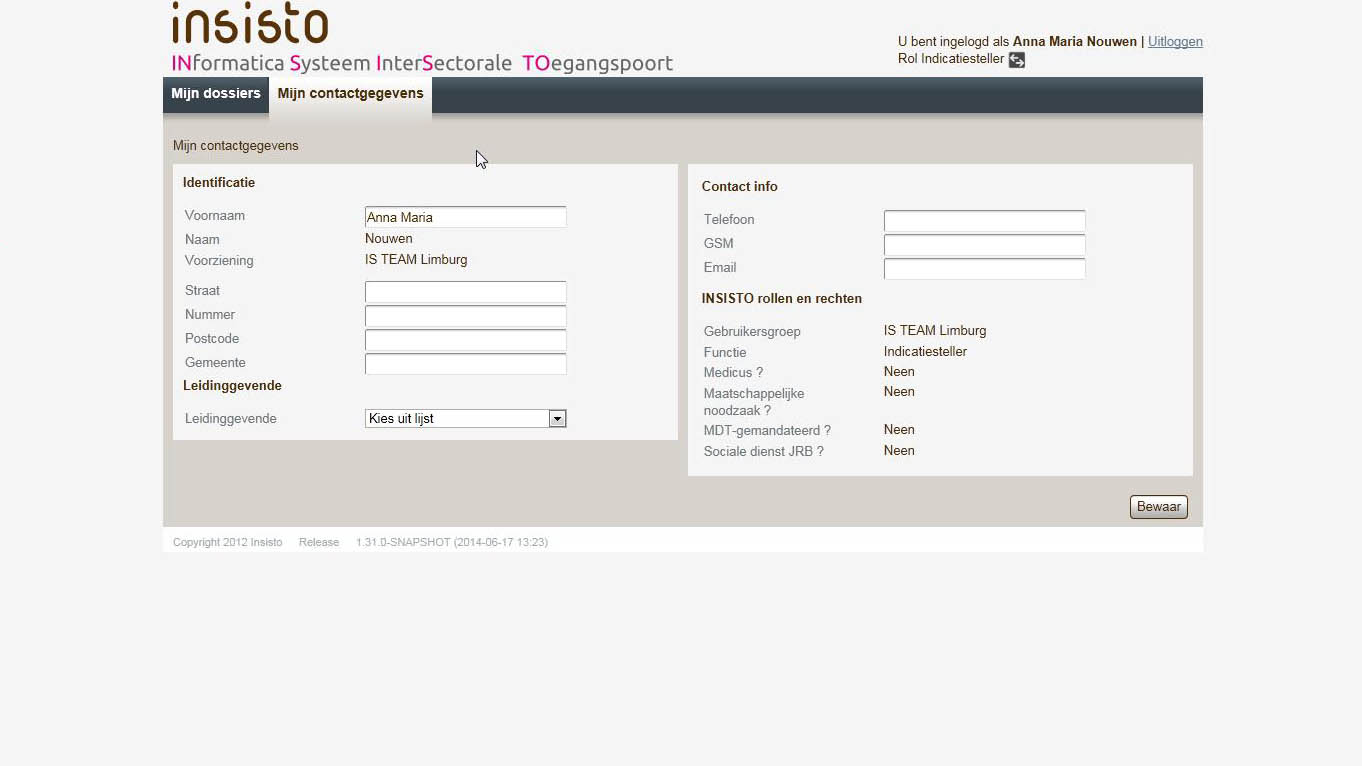Viewport: 1362px width, 766px height.
Task: Click the Email input field
Action: point(985,269)
